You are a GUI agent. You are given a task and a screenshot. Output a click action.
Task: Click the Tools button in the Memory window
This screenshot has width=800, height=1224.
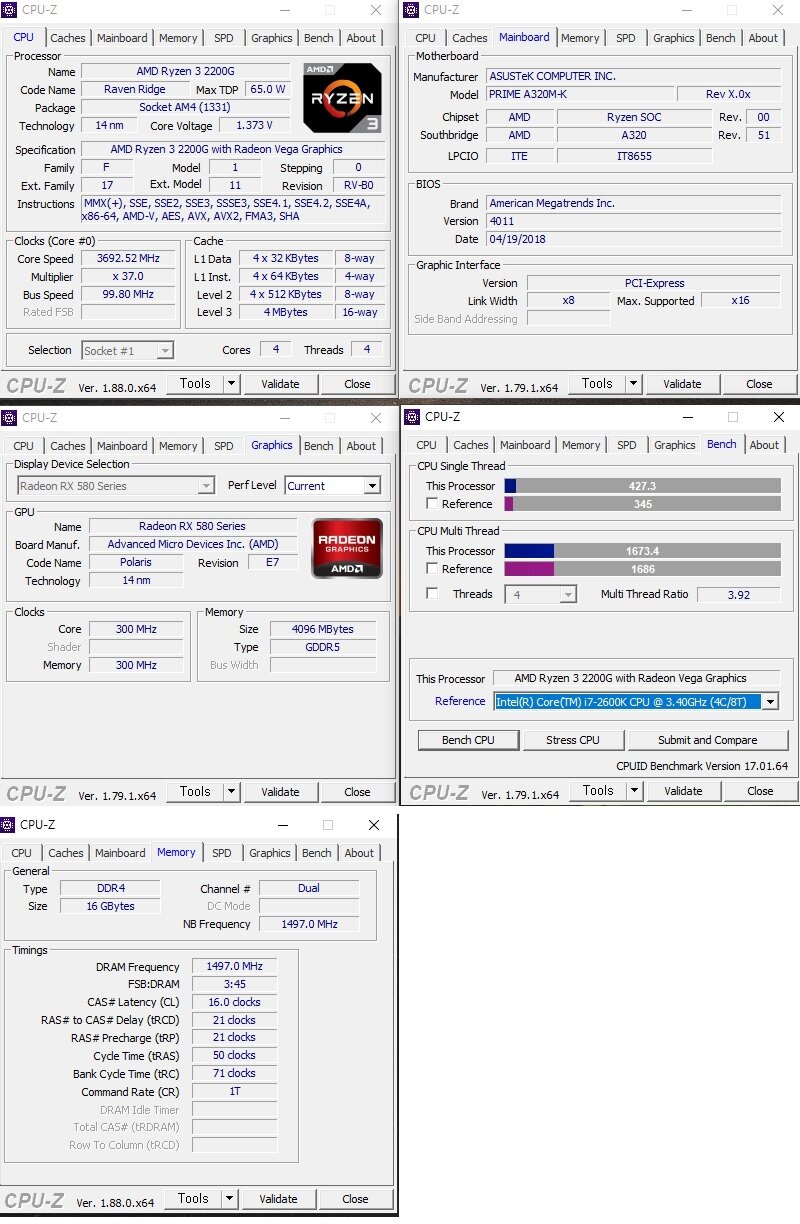click(x=193, y=1198)
